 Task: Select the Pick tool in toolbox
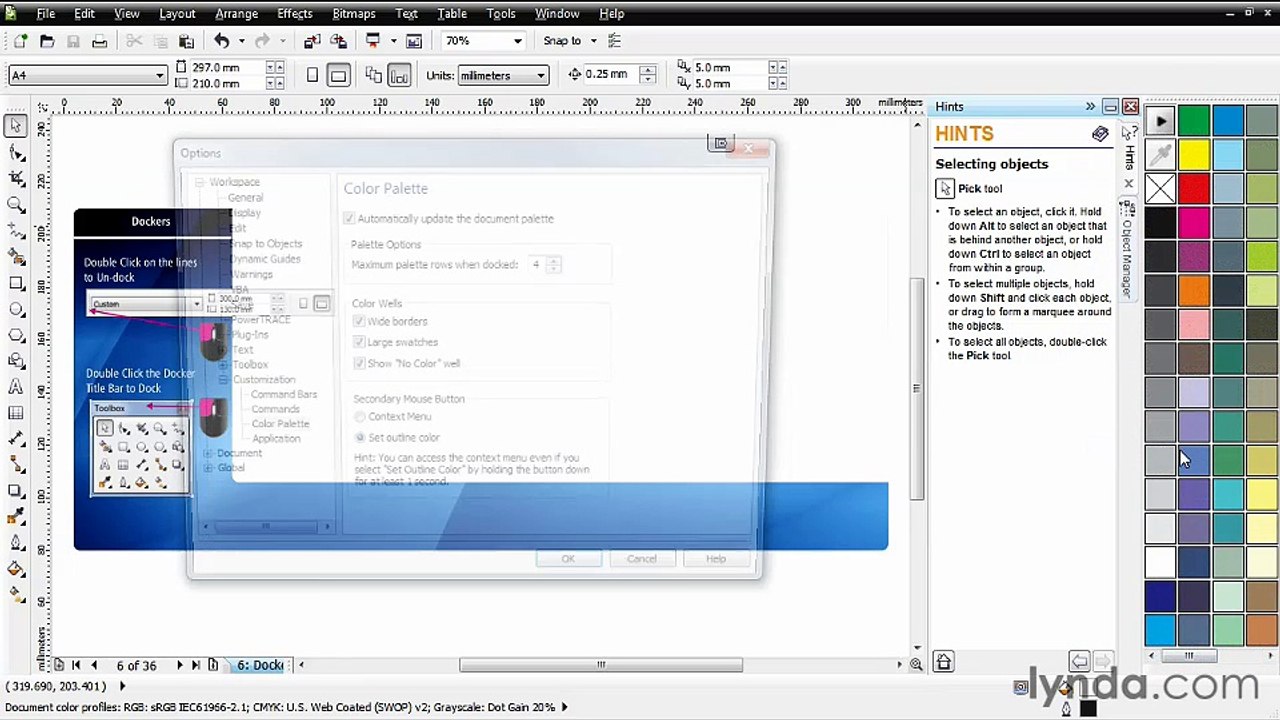(x=16, y=126)
